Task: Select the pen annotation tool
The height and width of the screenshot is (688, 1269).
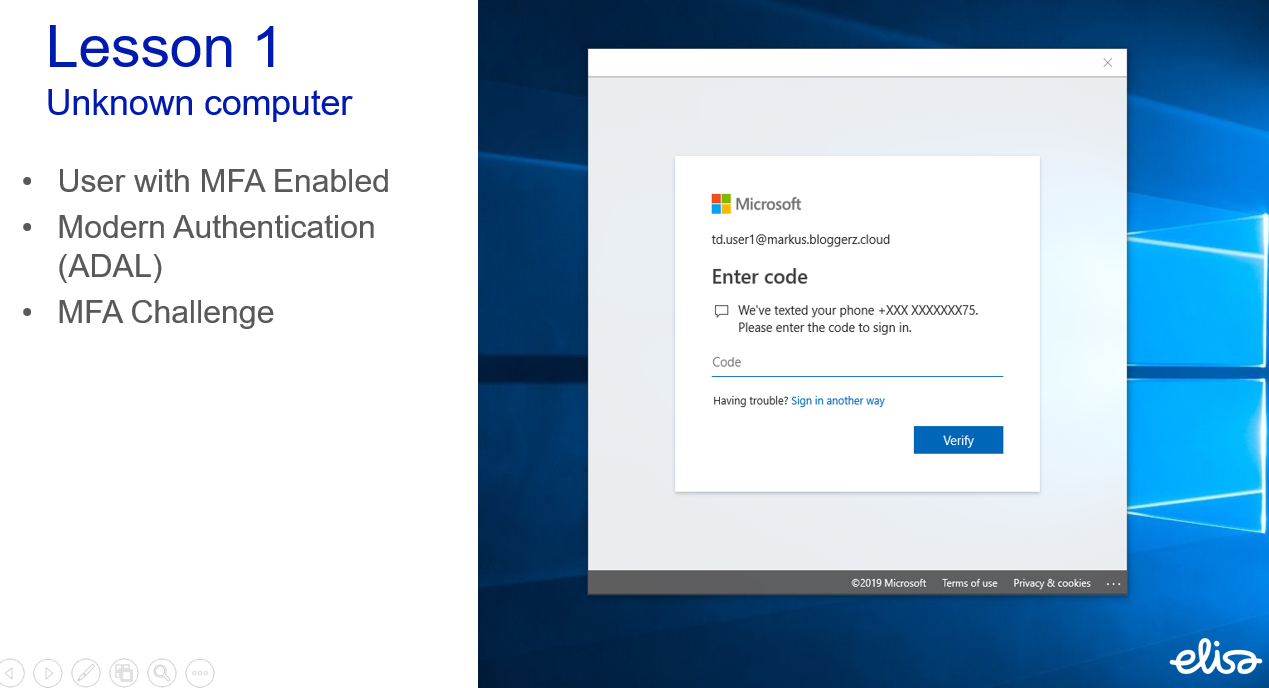Action: [86, 673]
